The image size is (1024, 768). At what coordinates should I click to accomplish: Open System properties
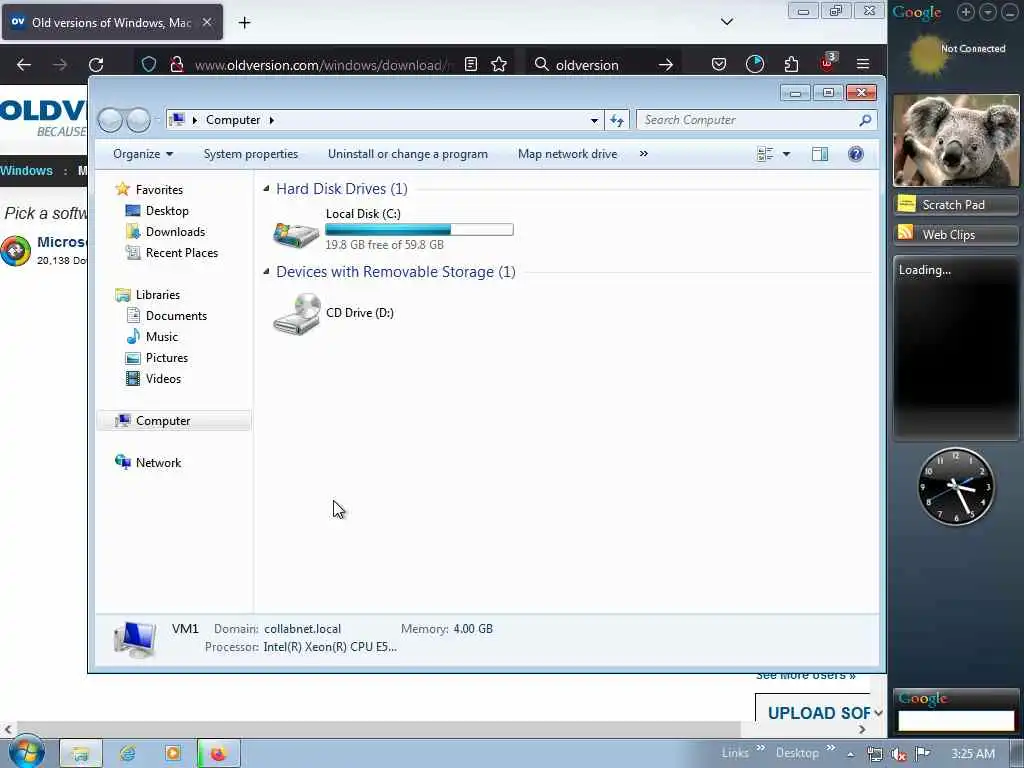251,154
